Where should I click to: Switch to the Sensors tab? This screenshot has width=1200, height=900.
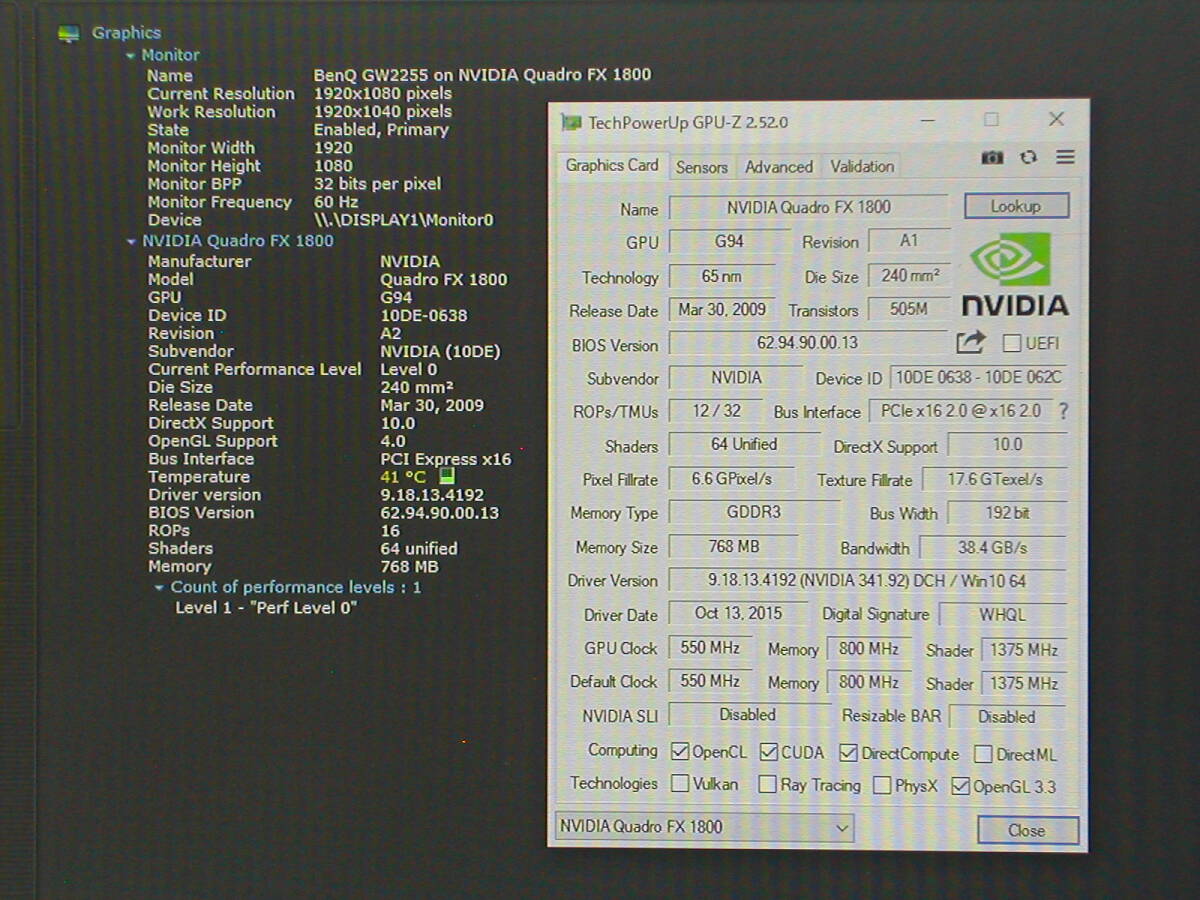(x=702, y=167)
